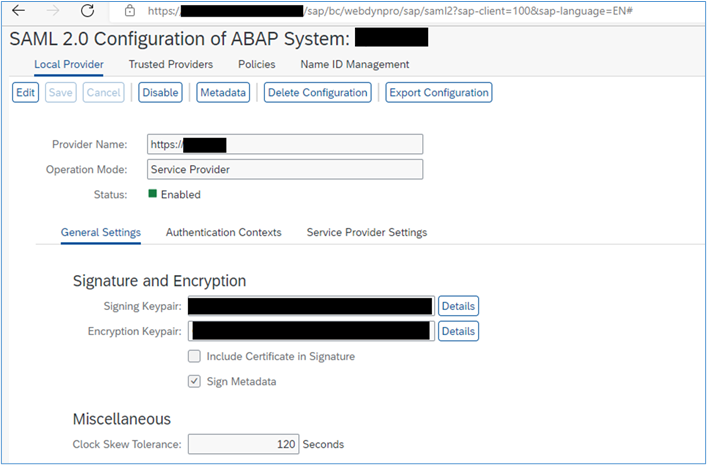The width and height of the screenshot is (707, 465).
Task: Click the 'Operation Mode:' label
Action: [x=87, y=170]
